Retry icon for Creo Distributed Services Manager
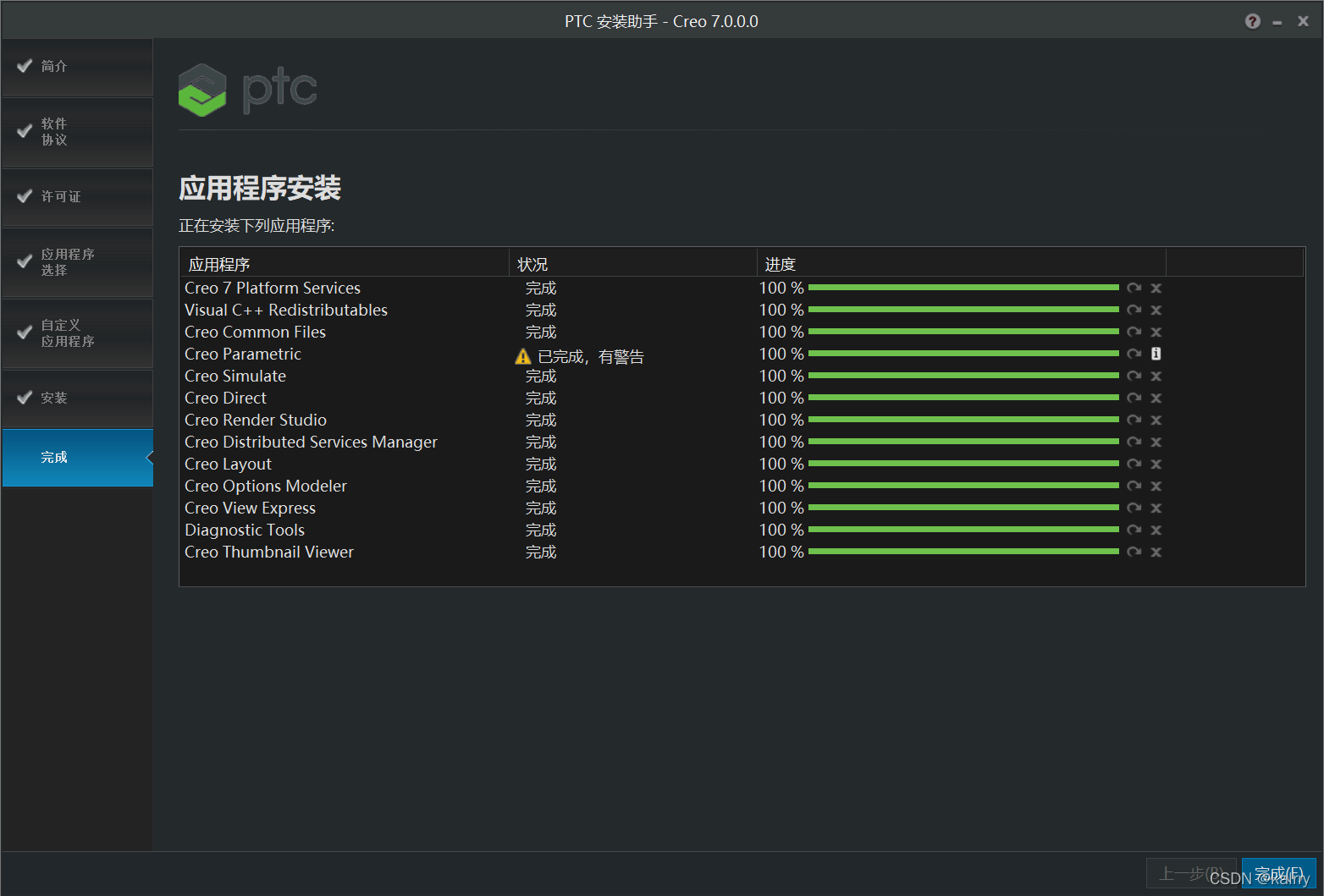The height and width of the screenshot is (896, 1324). point(1134,442)
